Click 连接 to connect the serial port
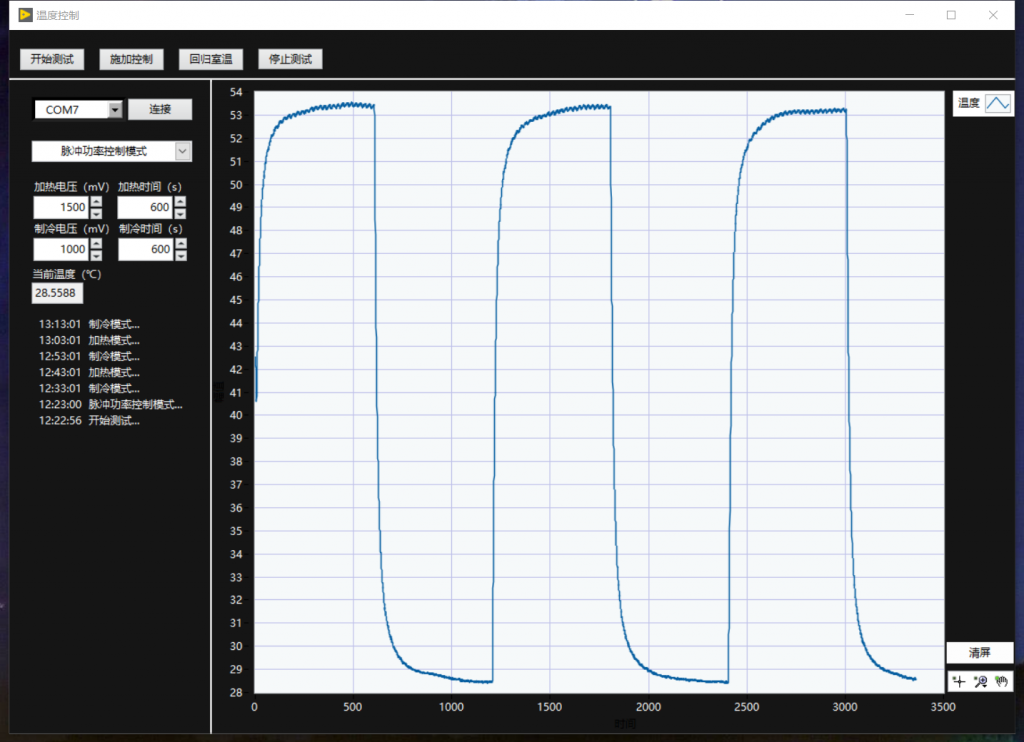1024x742 pixels. tap(160, 110)
